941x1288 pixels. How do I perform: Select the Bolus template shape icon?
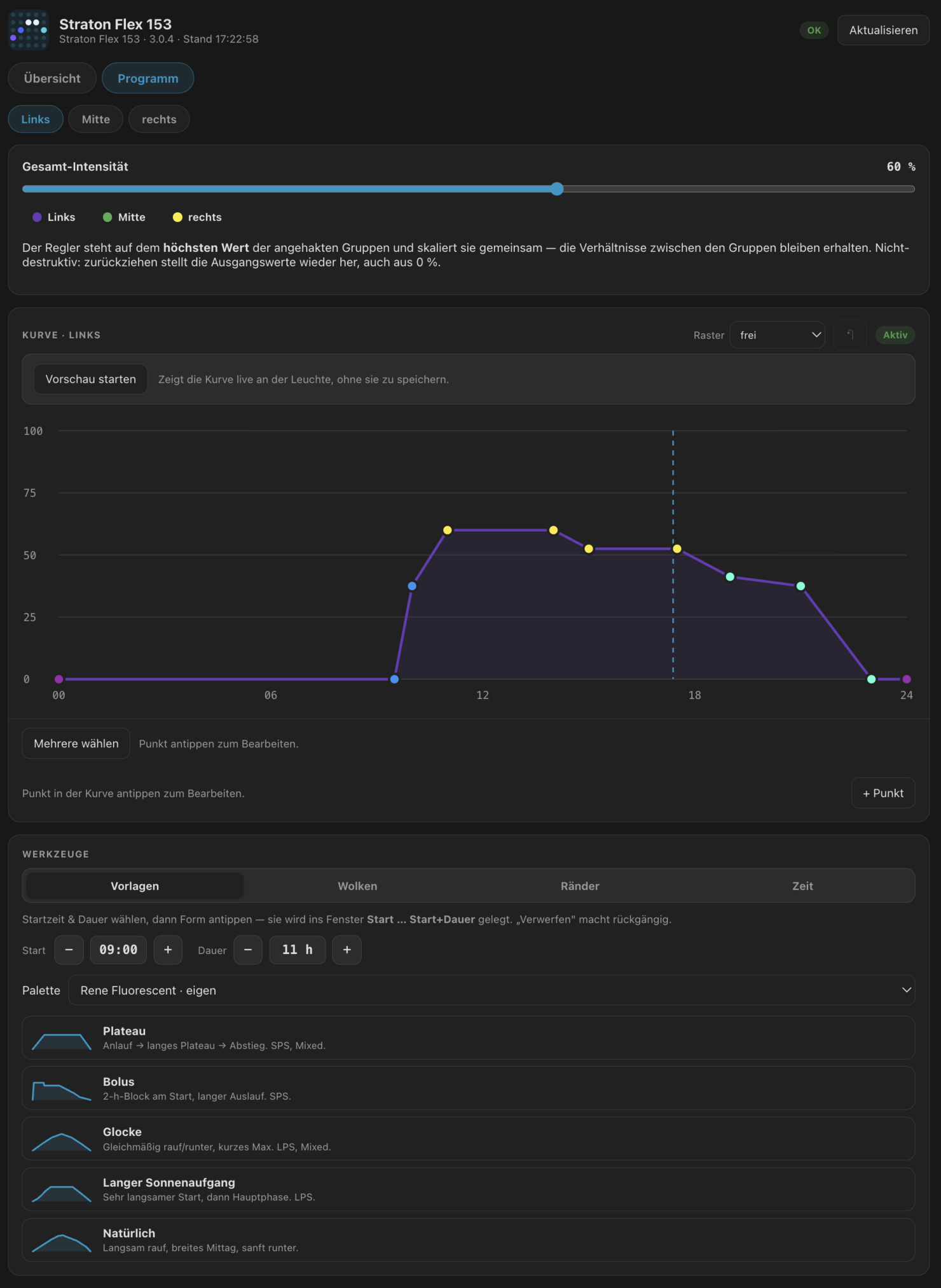62,1091
